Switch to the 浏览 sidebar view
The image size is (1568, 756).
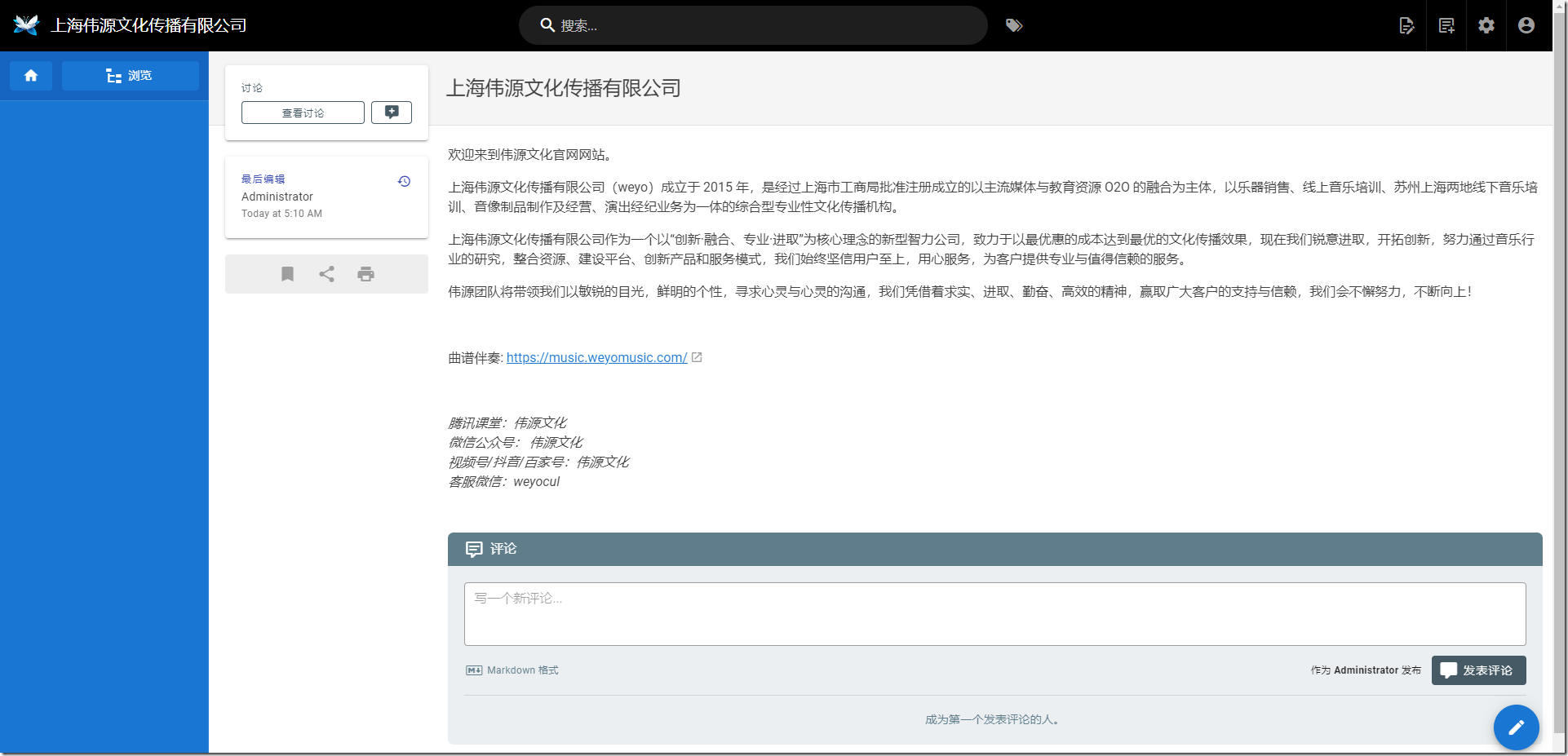[131, 75]
